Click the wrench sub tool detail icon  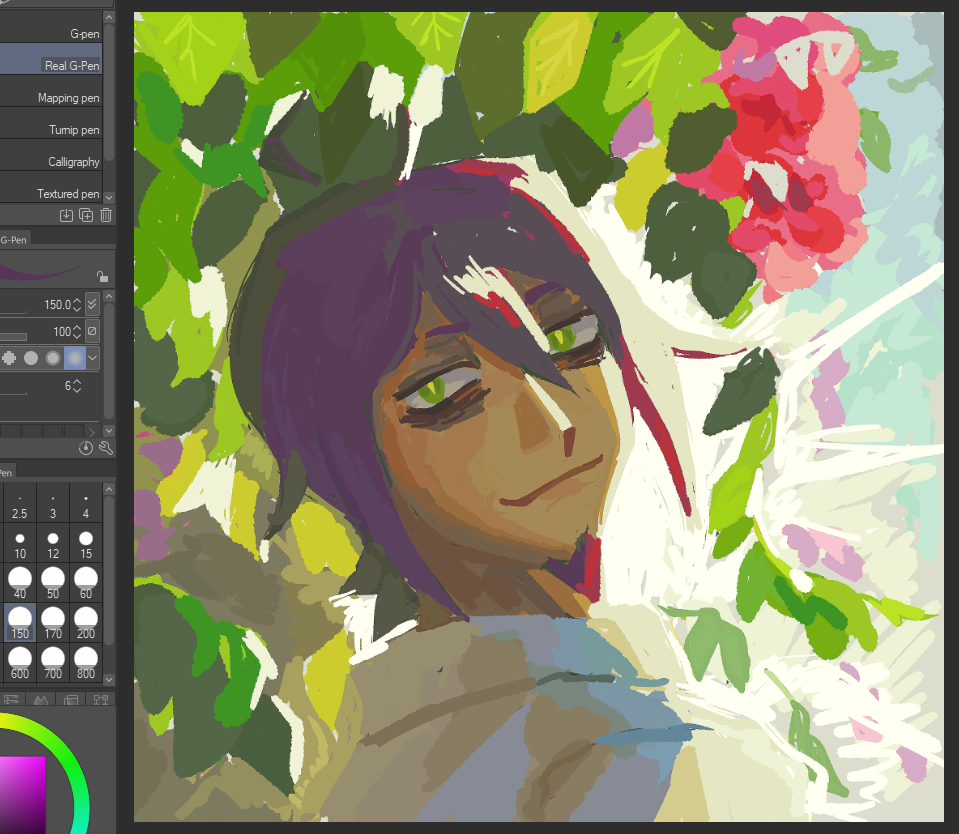105,449
